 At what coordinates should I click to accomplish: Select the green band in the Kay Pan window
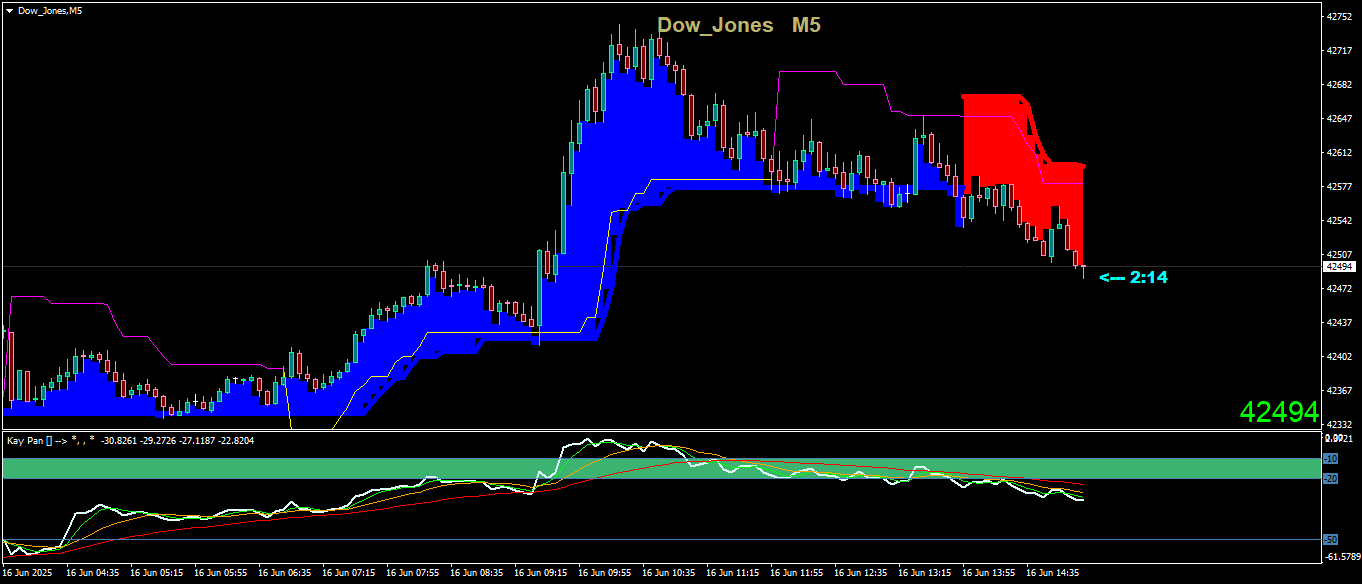click(662, 468)
